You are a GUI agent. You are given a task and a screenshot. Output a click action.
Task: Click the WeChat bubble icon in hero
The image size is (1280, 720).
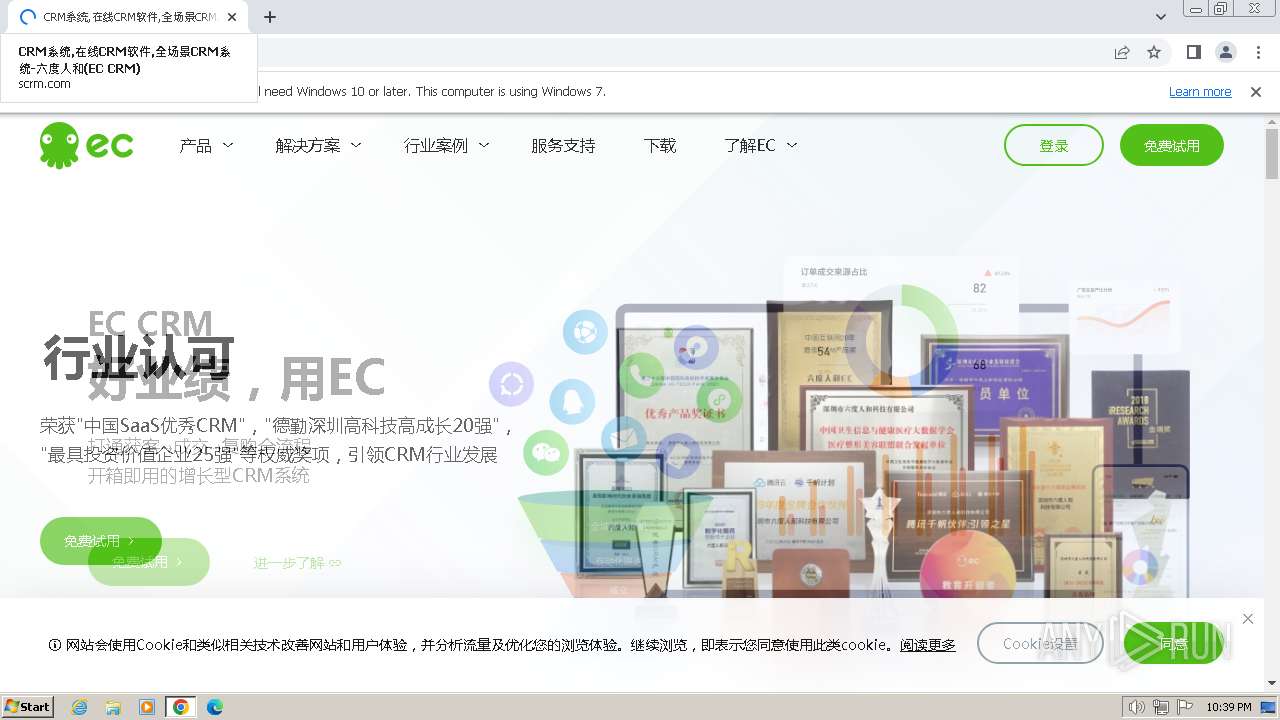pyautogui.click(x=546, y=453)
